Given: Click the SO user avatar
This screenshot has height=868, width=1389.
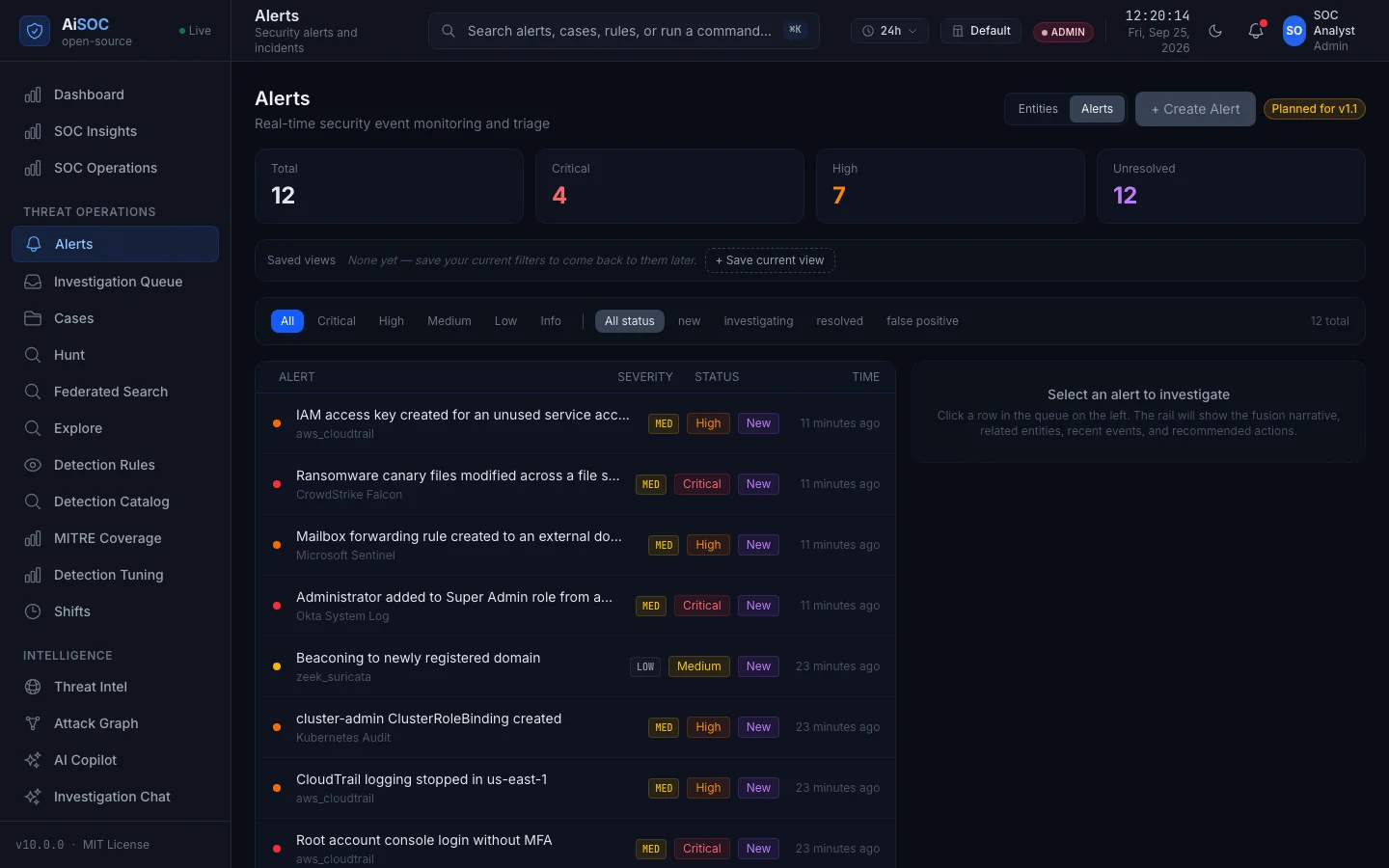Looking at the screenshot, I should (x=1294, y=31).
